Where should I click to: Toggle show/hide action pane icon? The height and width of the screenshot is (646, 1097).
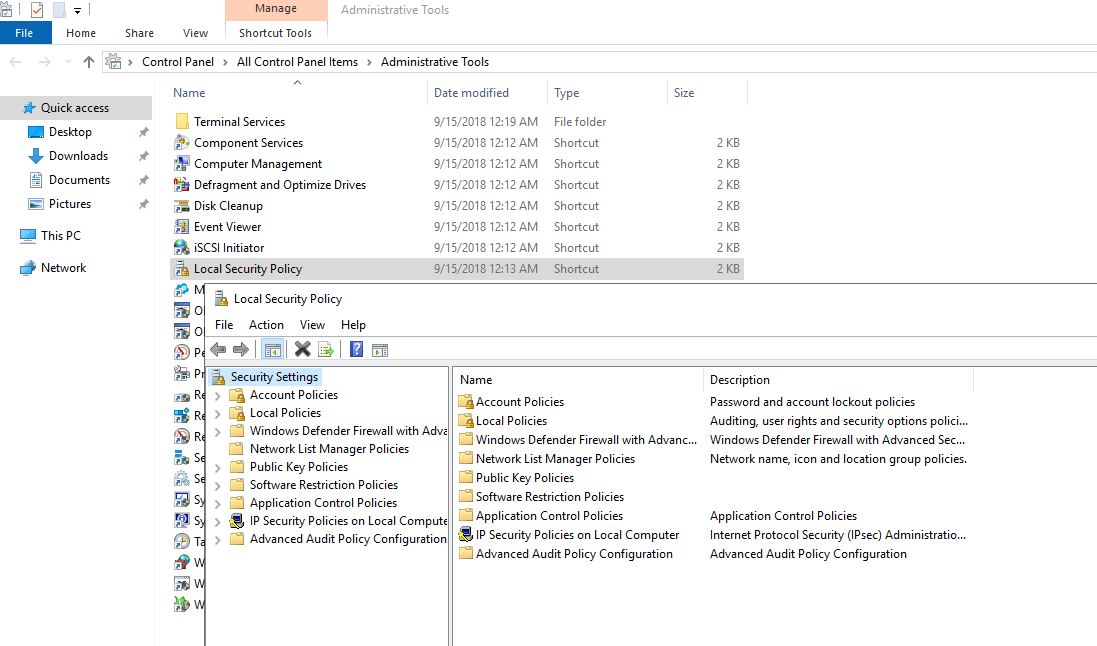(x=380, y=349)
